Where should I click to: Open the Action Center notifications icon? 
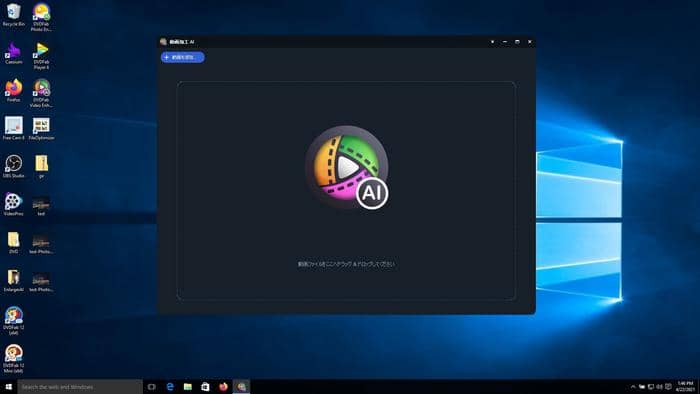coord(668,387)
